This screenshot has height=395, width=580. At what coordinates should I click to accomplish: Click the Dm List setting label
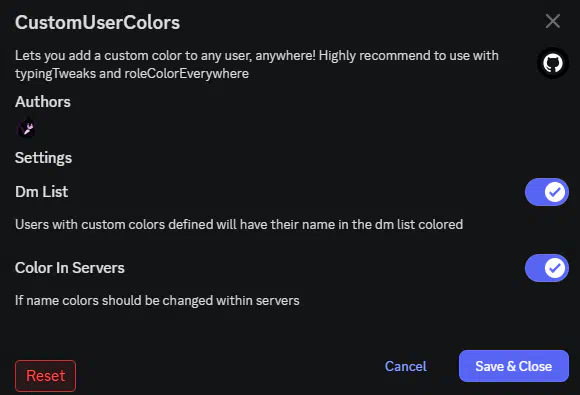(41, 192)
